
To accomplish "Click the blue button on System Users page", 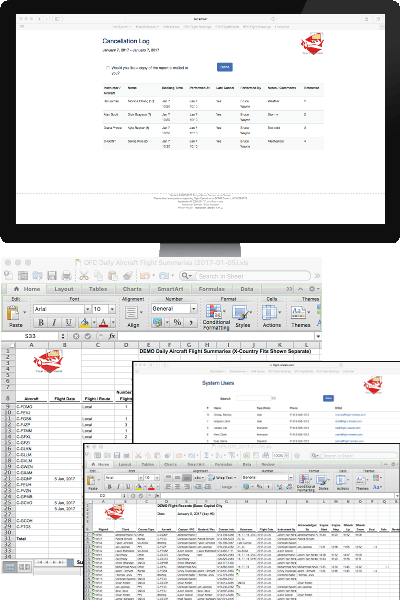I will pyautogui.click(x=328, y=398).
